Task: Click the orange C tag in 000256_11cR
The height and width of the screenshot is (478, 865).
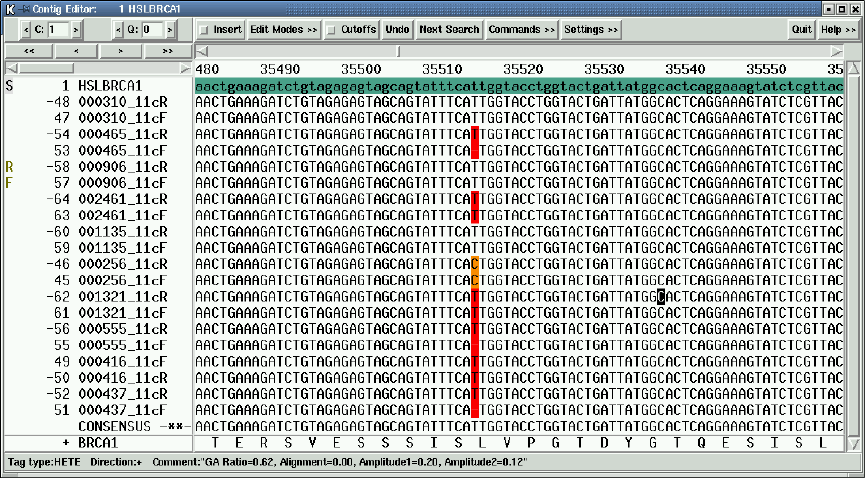Action: [475, 264]
